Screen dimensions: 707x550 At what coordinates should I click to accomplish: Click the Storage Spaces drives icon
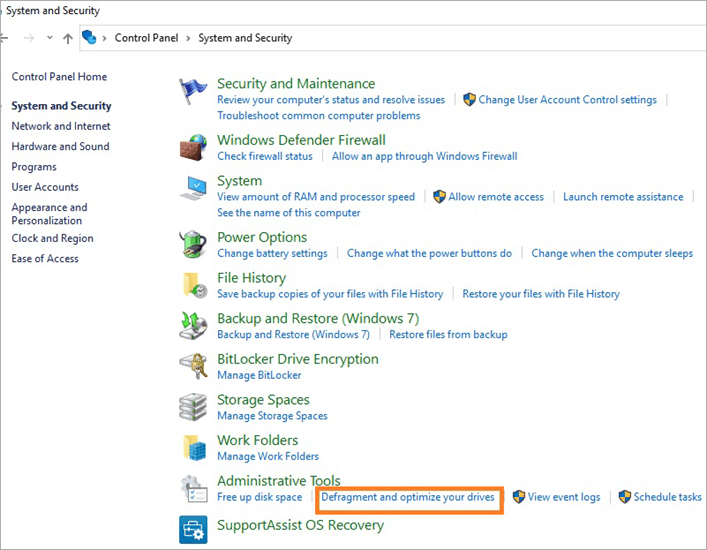193,407
